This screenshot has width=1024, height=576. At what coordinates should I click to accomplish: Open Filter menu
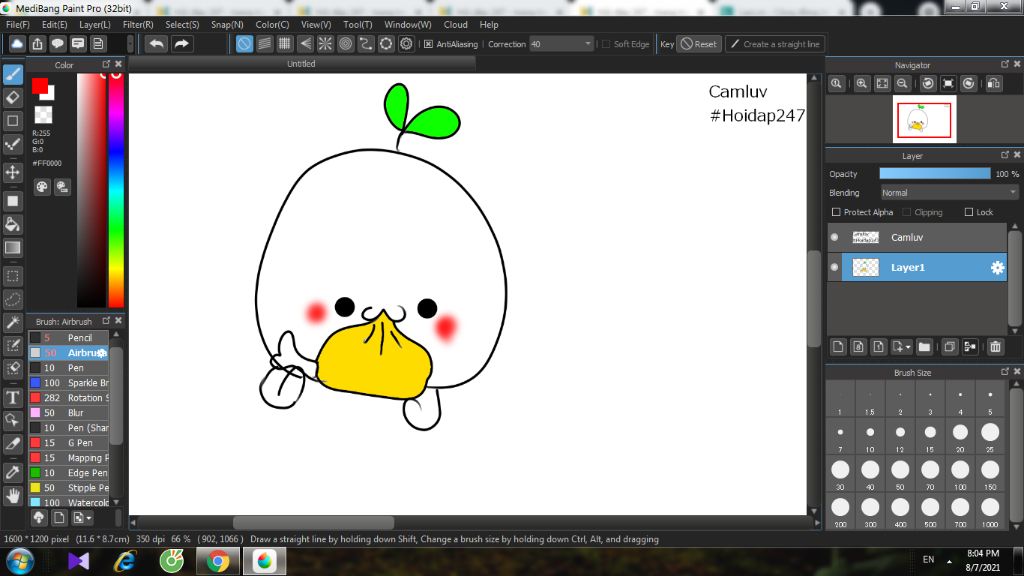[138, 25]
